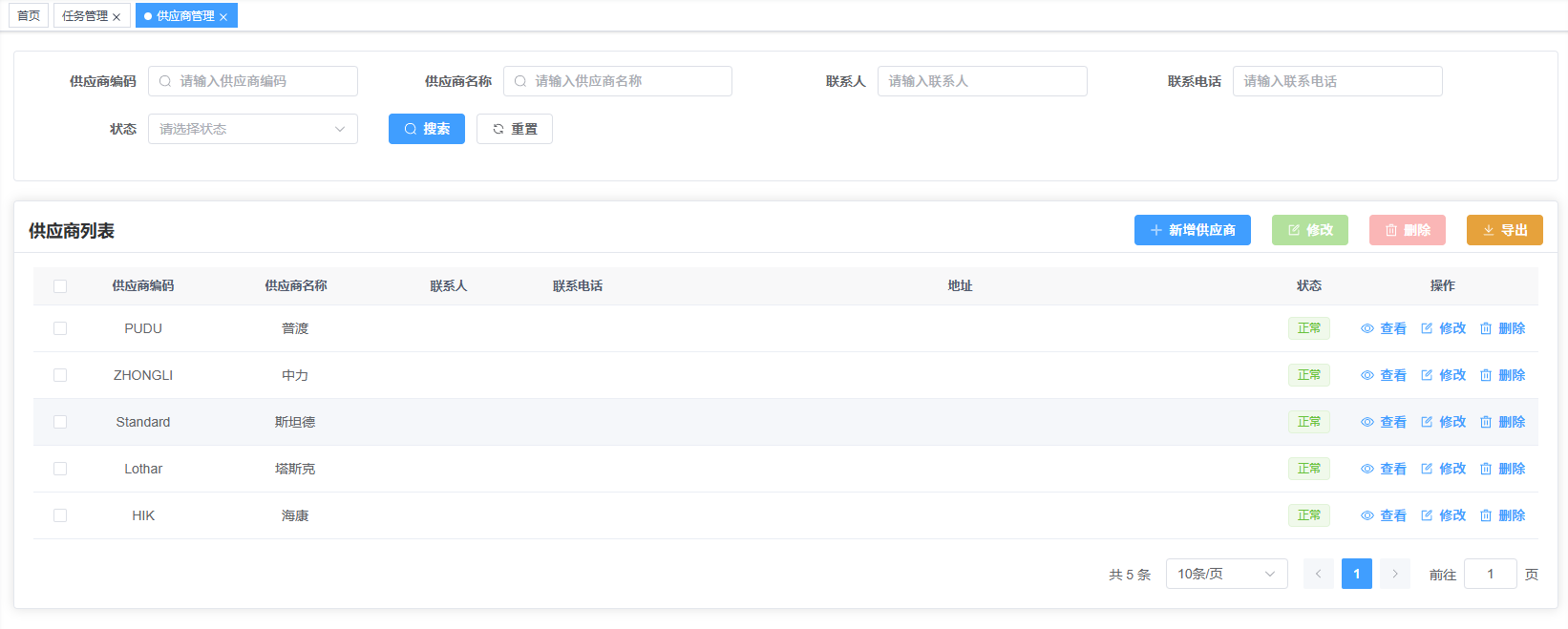The width and height of the screenshot is (1568, 629).
Task: Close the 供应商管理 tab with its X
Action: click(223, 17)
